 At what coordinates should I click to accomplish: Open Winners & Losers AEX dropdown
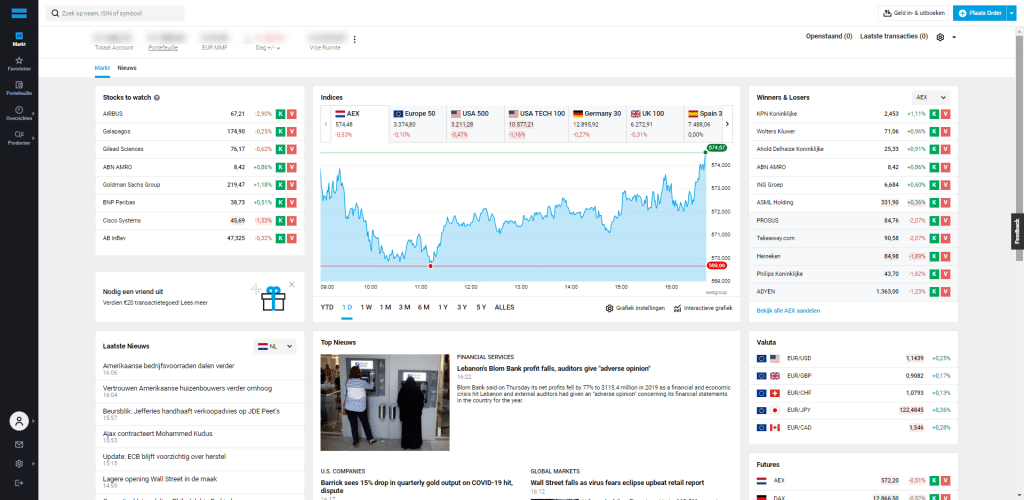[x=931, y=97]
